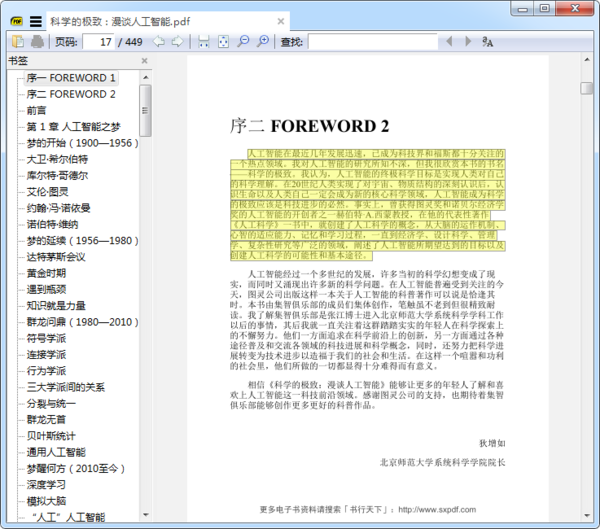
Task: Click the bookmarks panel scrollbar up arrow
Action: click(x=146, y=76)
